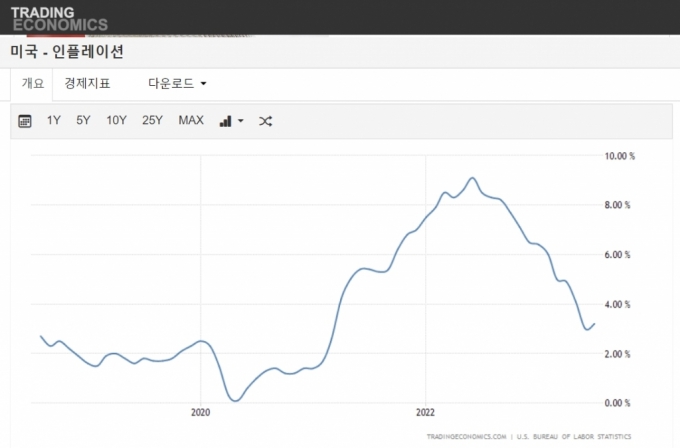This screenshot has width=680, height=448.
Task: Expand the 다운로드 dropdown menu
Action: (x=177, y=83)
